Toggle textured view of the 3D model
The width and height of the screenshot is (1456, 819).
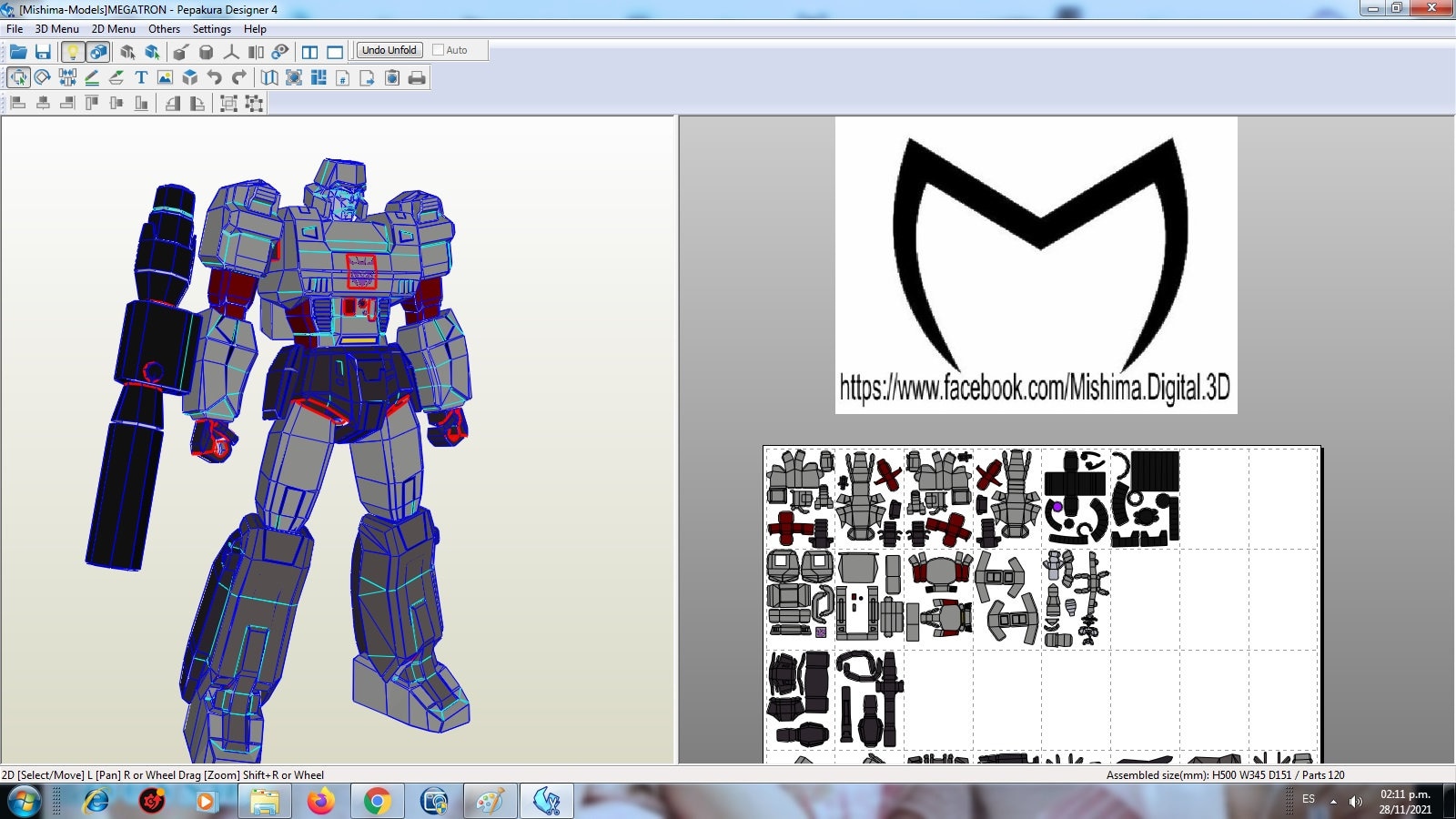(100, 52)
